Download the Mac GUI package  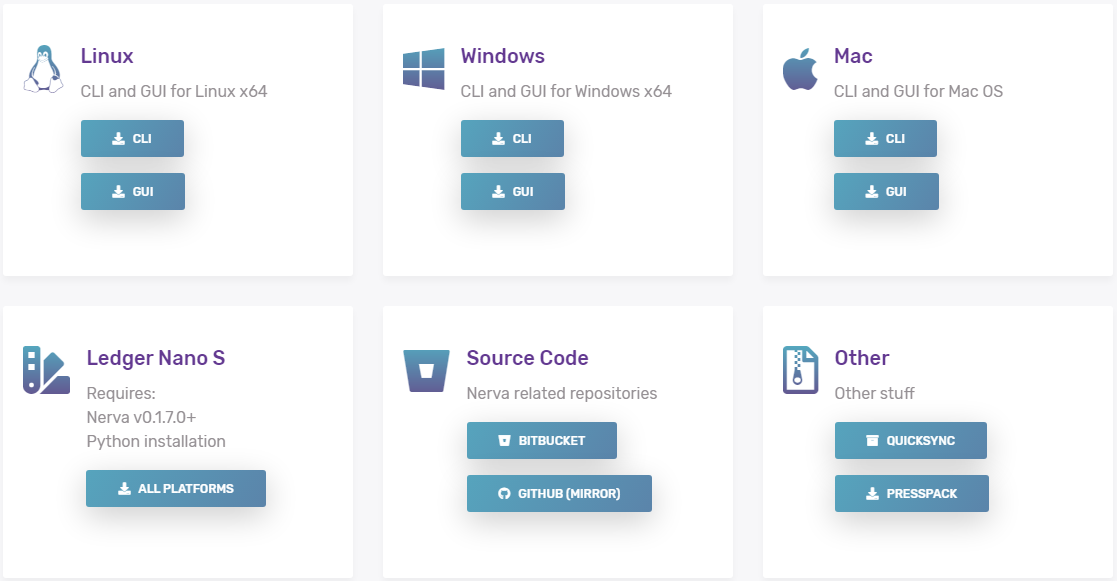click(x=886, y=192)
